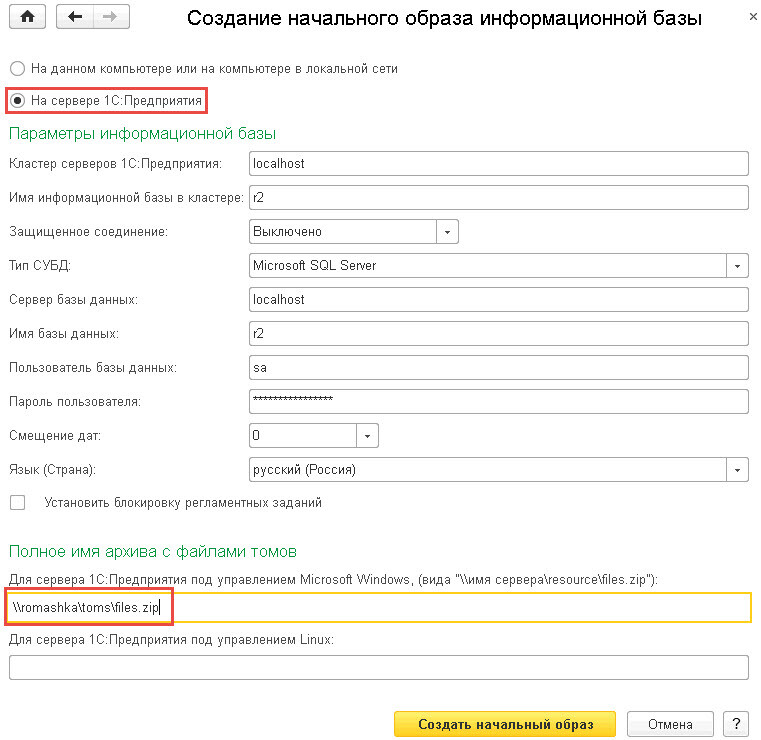Image resolution: width=761 pixels, height=740 pixels.
Task: Expand the 'Защищенное соединение' dropdown arrow
Action: click(x=447, y=231)
